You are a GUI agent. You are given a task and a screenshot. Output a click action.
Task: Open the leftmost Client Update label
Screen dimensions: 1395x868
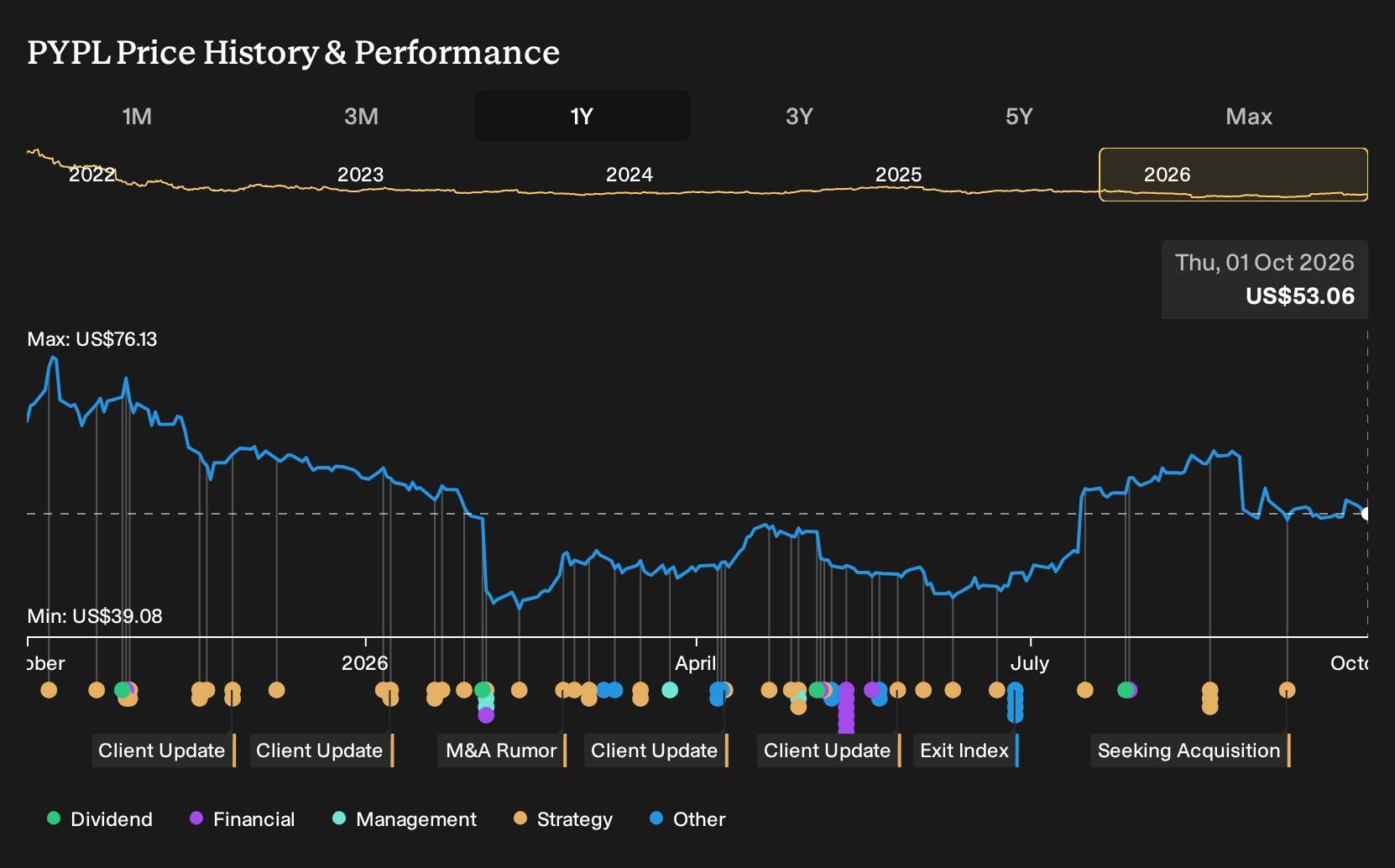point(162,750)
